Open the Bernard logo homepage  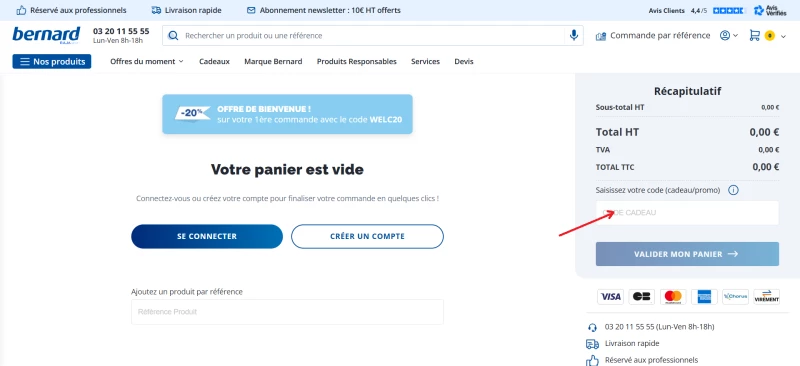click(x=46, y=35)
